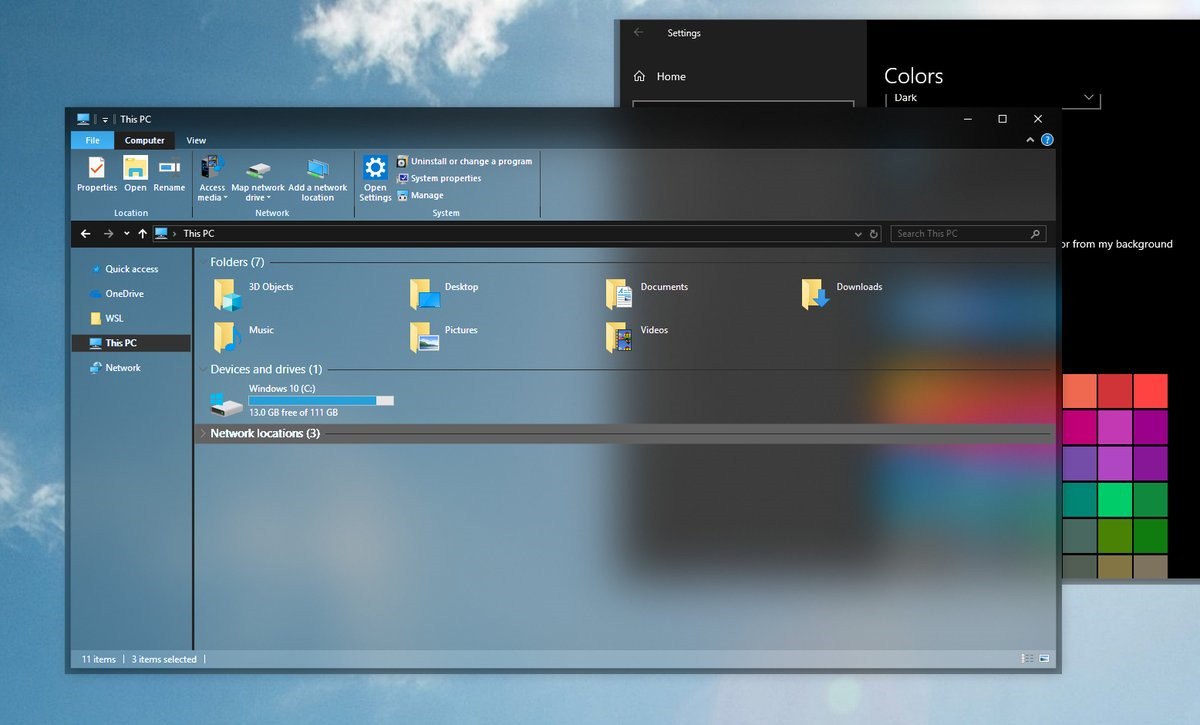The width and height of the screenshot is (1200, 725).
Task: Click the 11 items status text
Action: pos(99,659)
